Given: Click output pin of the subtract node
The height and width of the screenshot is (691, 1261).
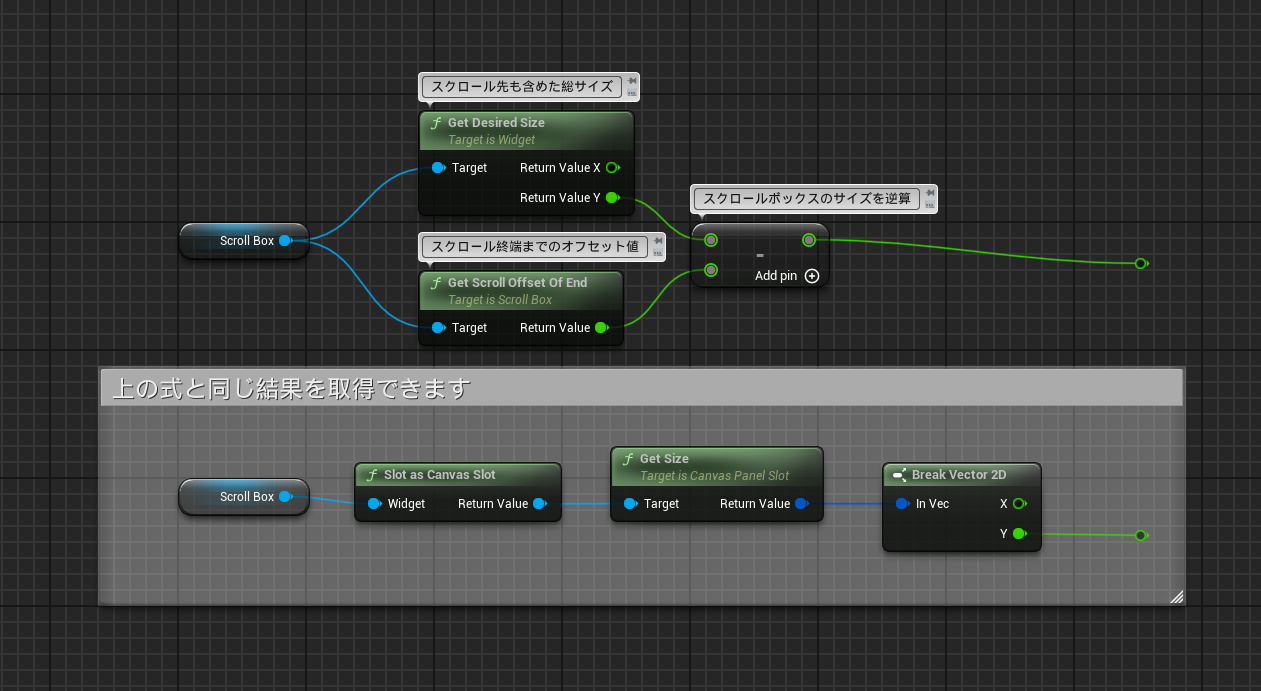Looking at the screenshot, I should pos(809,240).
